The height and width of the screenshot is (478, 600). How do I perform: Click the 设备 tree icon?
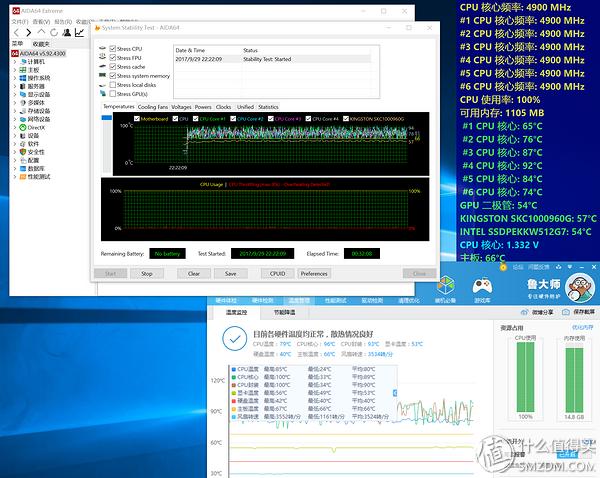point(23,135)
